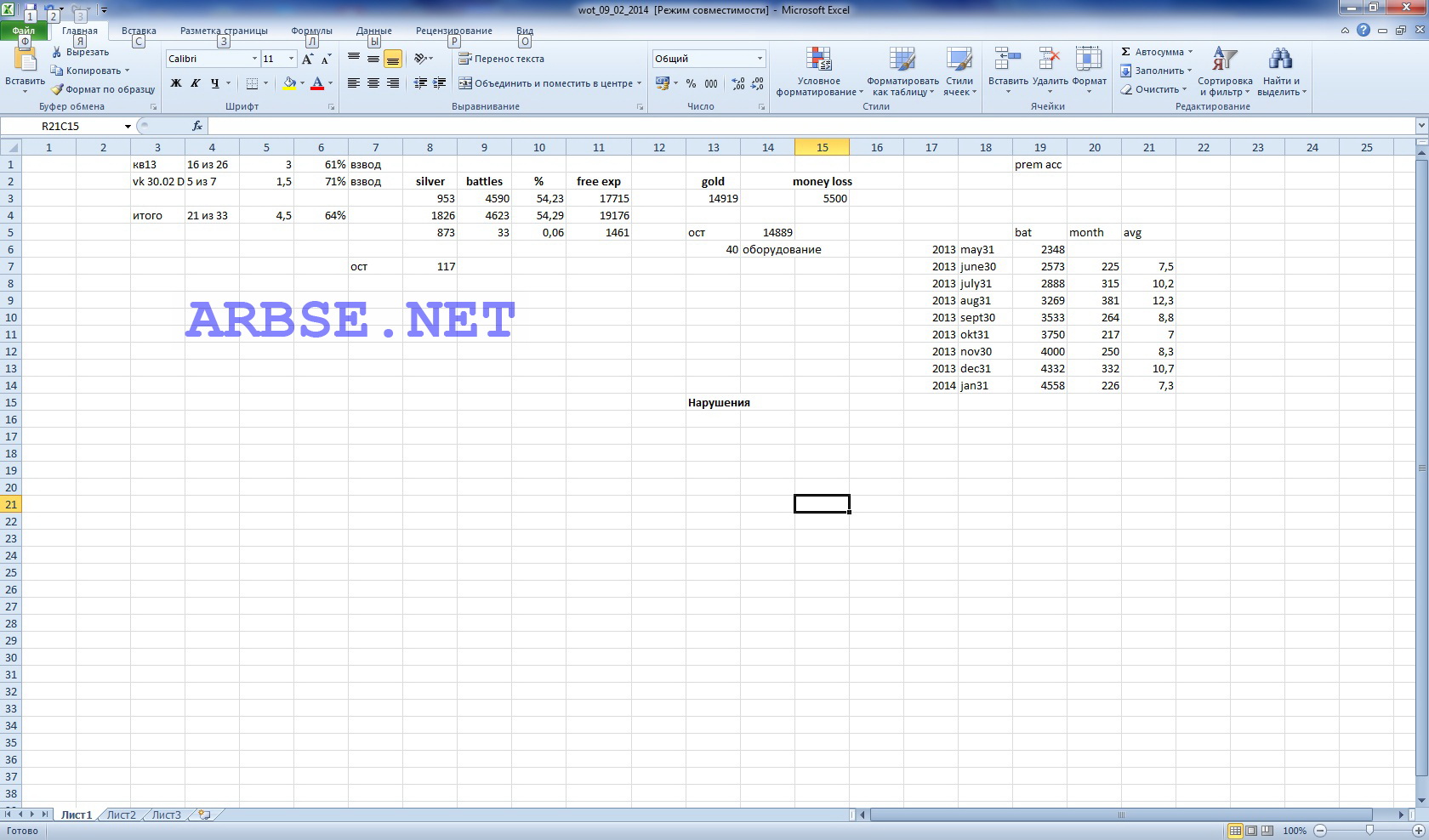Click Copy (Копировать) icon

coord(57,71)
